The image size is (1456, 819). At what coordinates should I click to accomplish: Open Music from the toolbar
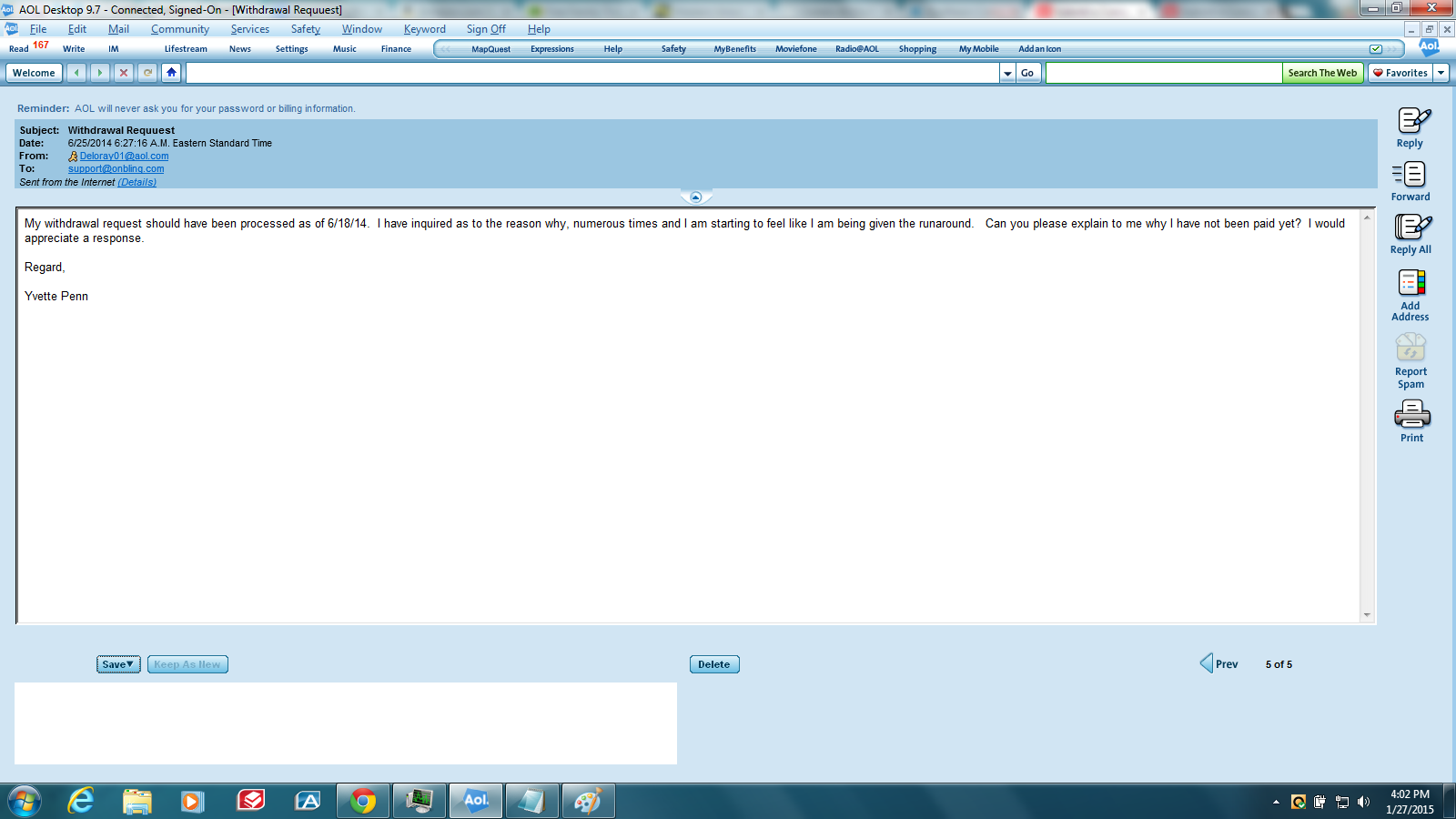[345, 49]
